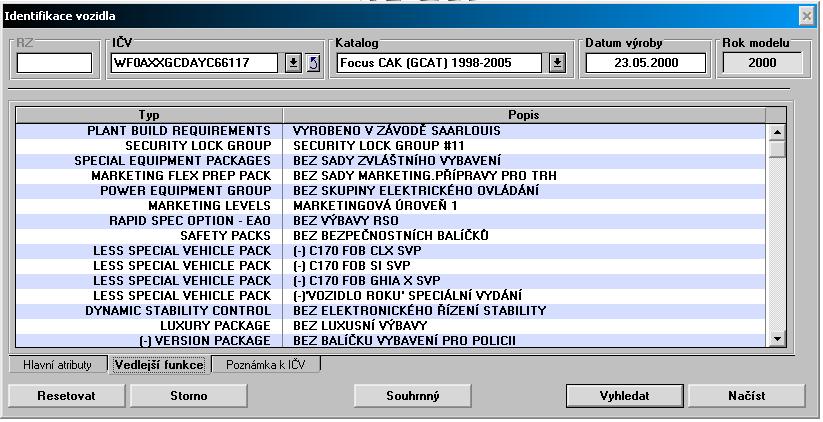823x422 pixels.
Task: Click the Typ column header
Action: point(149,115)
